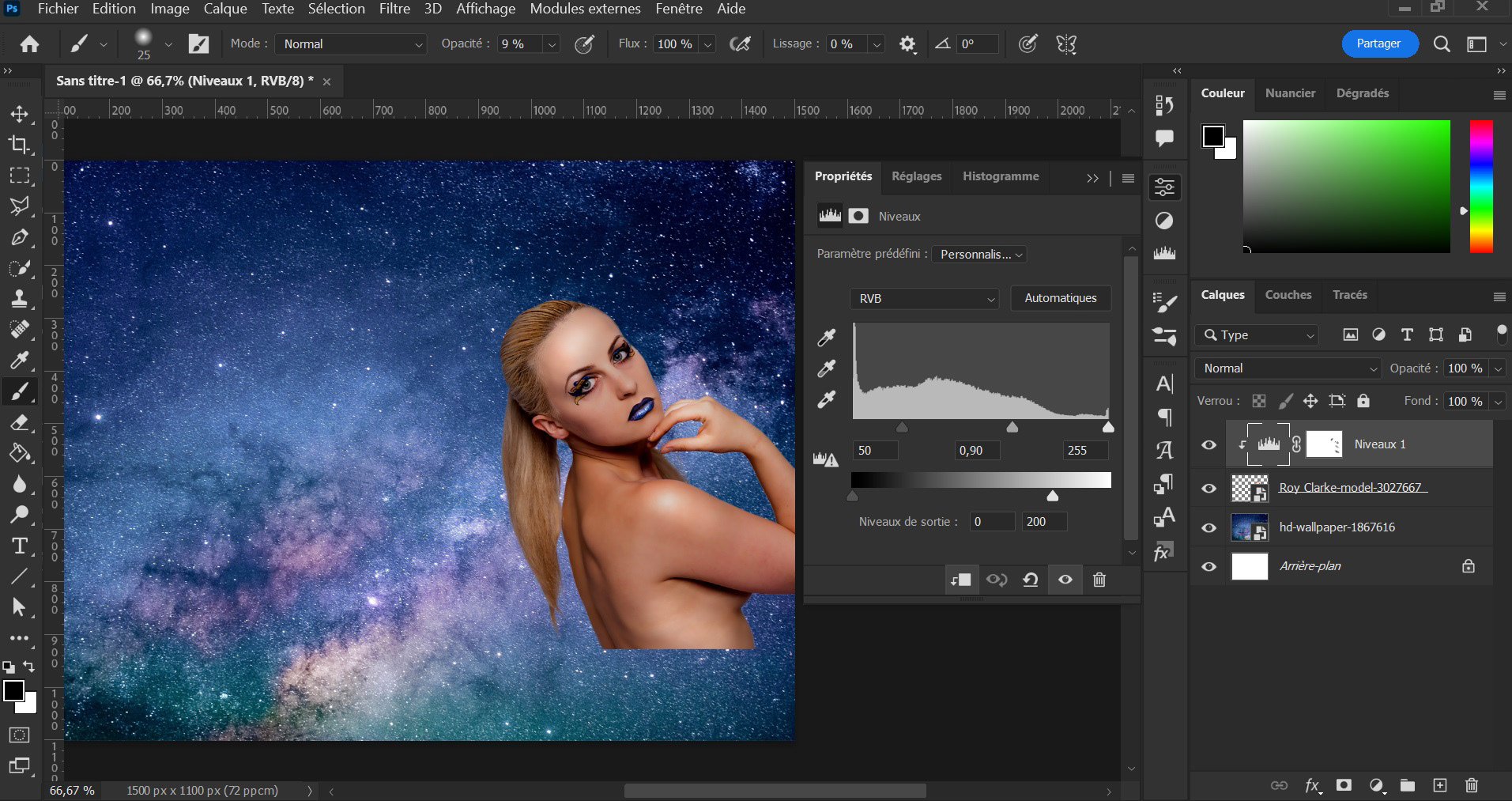Open the layer blend mode Normal dropdown
The width and height of the screenshot is (1512, 801).
1288,368
